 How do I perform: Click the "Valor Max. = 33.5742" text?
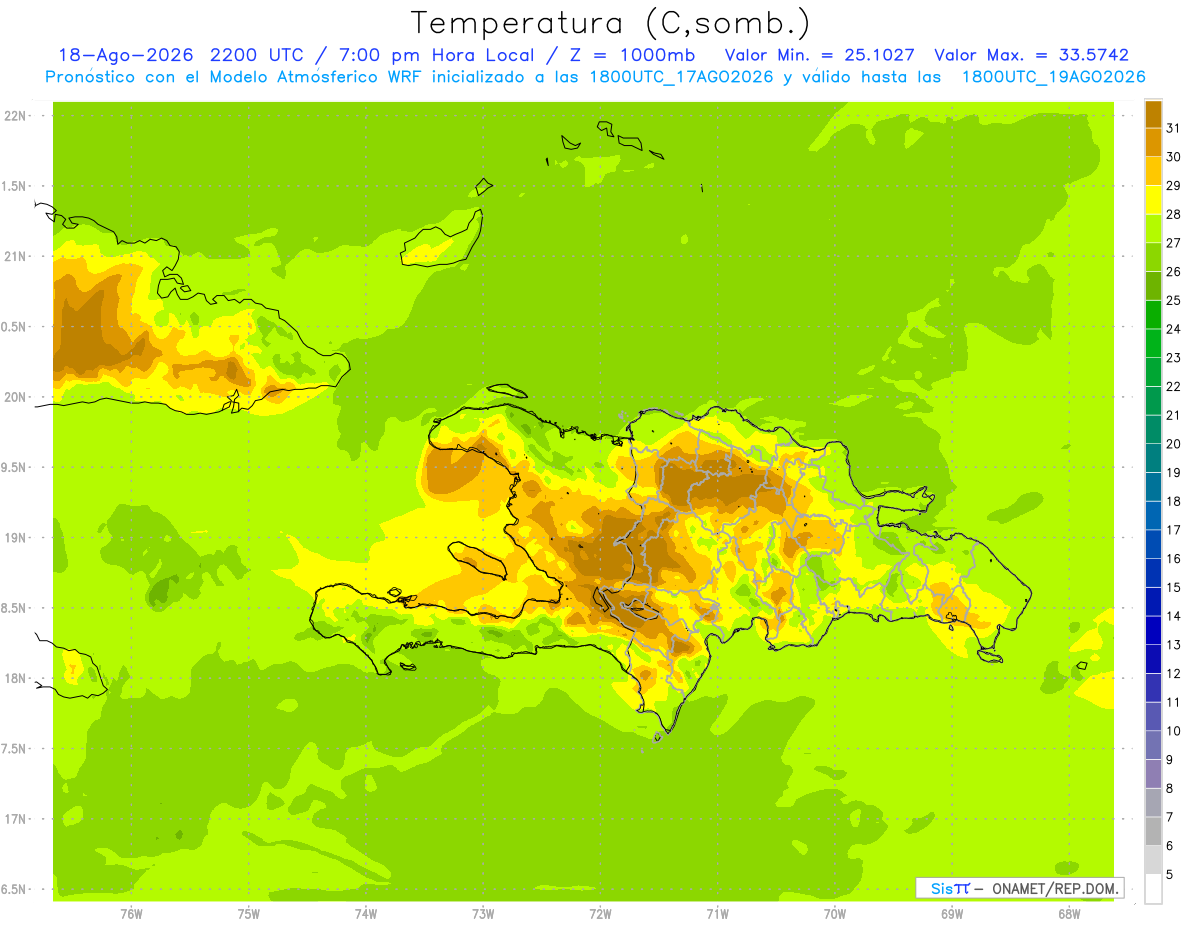[x=1031, y=55]
